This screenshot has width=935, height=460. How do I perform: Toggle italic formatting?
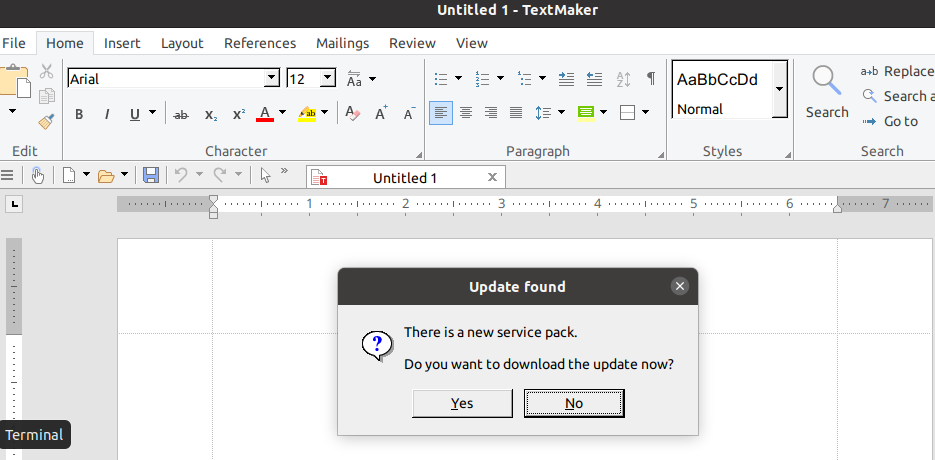[106, 114]
